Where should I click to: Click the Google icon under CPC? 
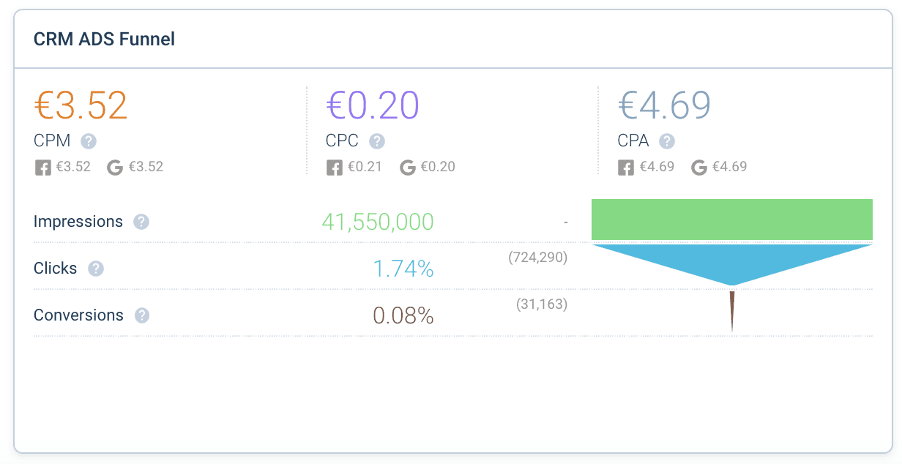point(408,167)
